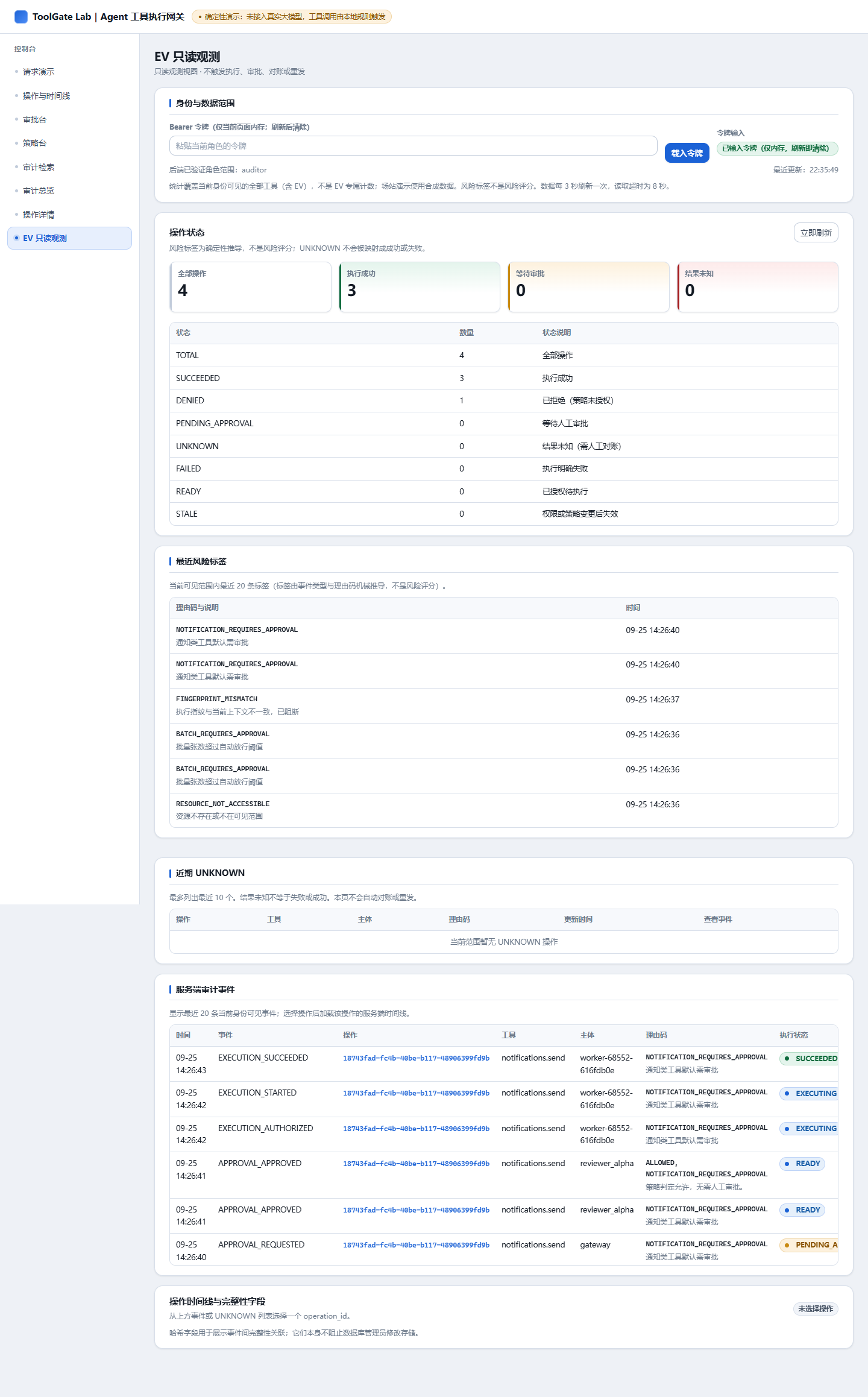Click the 执行状态 column header
This screenshot has height=1397, width=868.
[x=793, y=1035]
